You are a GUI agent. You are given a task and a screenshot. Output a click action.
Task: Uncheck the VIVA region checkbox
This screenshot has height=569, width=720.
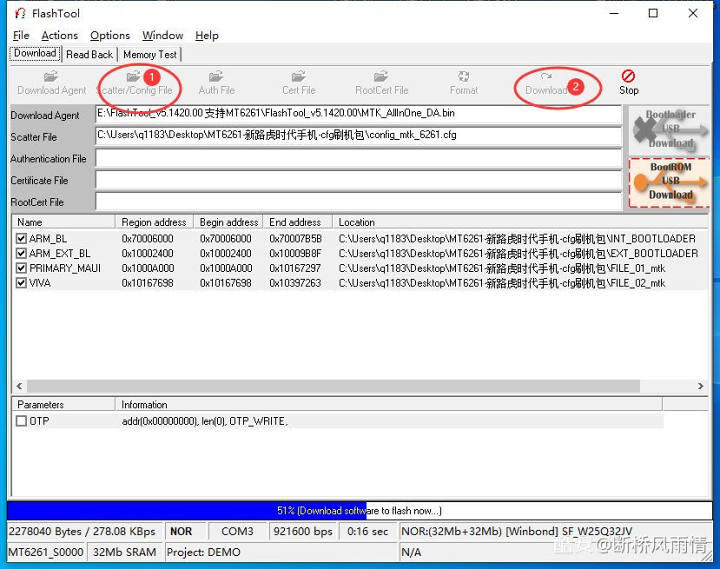(x=21, y=283)
